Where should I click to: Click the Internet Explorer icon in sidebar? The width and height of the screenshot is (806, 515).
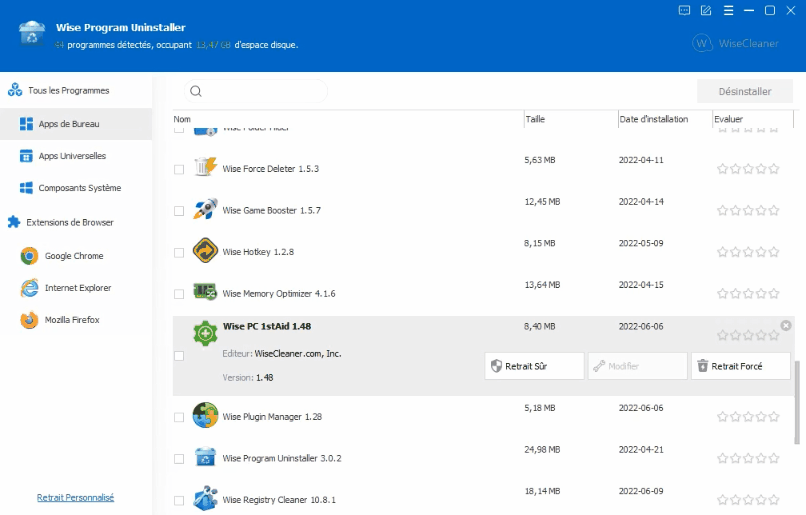tap(29, 288)
